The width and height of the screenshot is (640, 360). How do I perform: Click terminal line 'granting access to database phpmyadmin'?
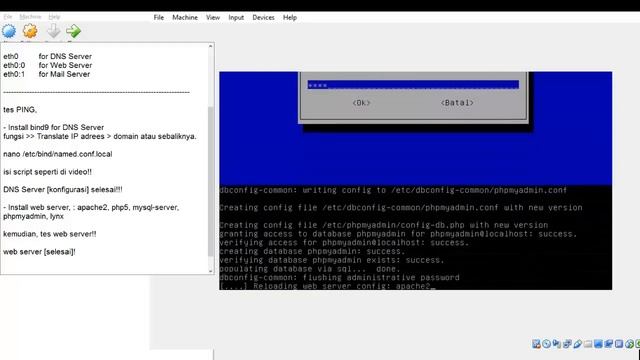pos(398,234)
